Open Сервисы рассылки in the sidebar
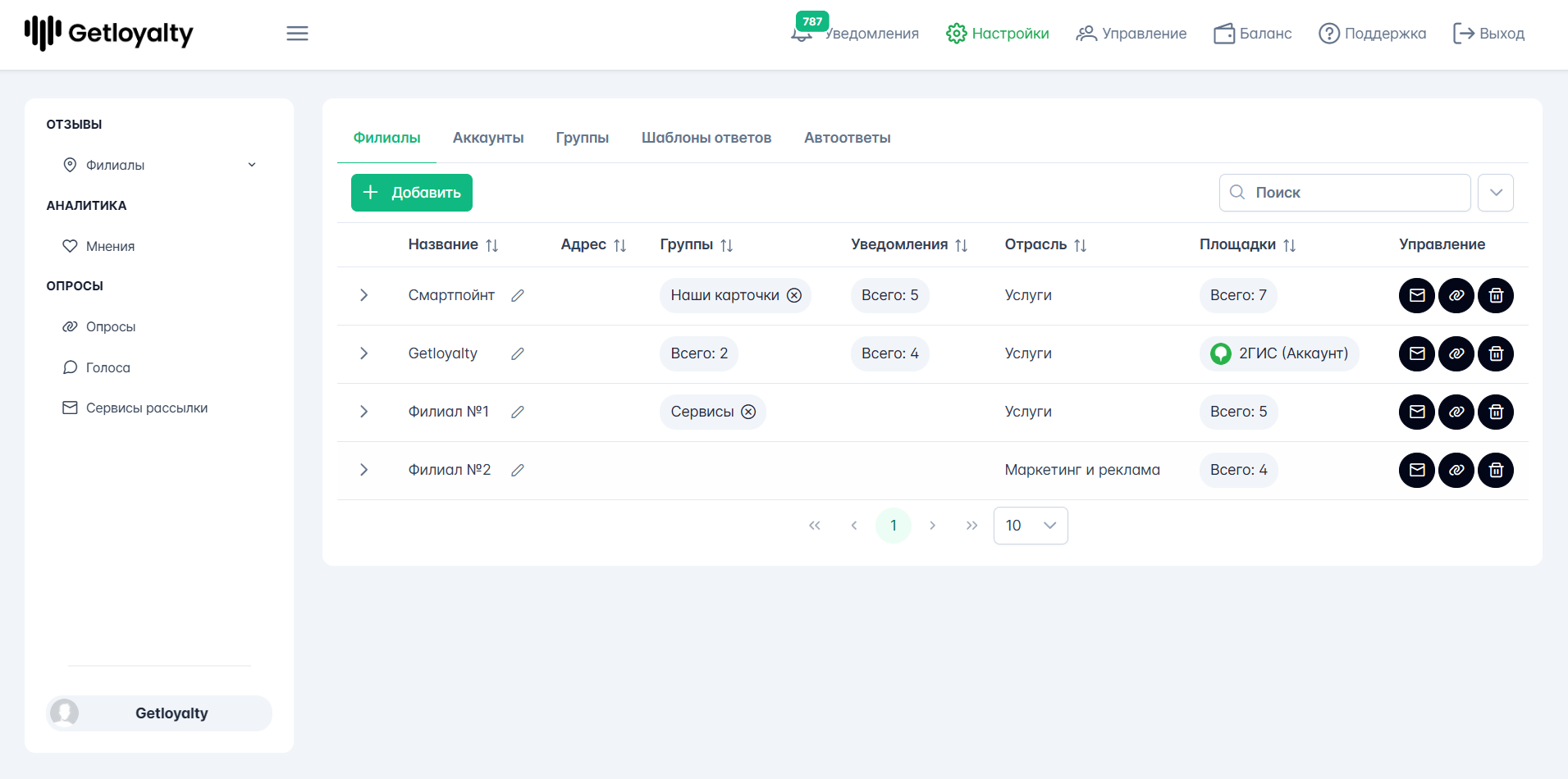This screenshot has width=1568, height=779. click(x=135, y=408)
